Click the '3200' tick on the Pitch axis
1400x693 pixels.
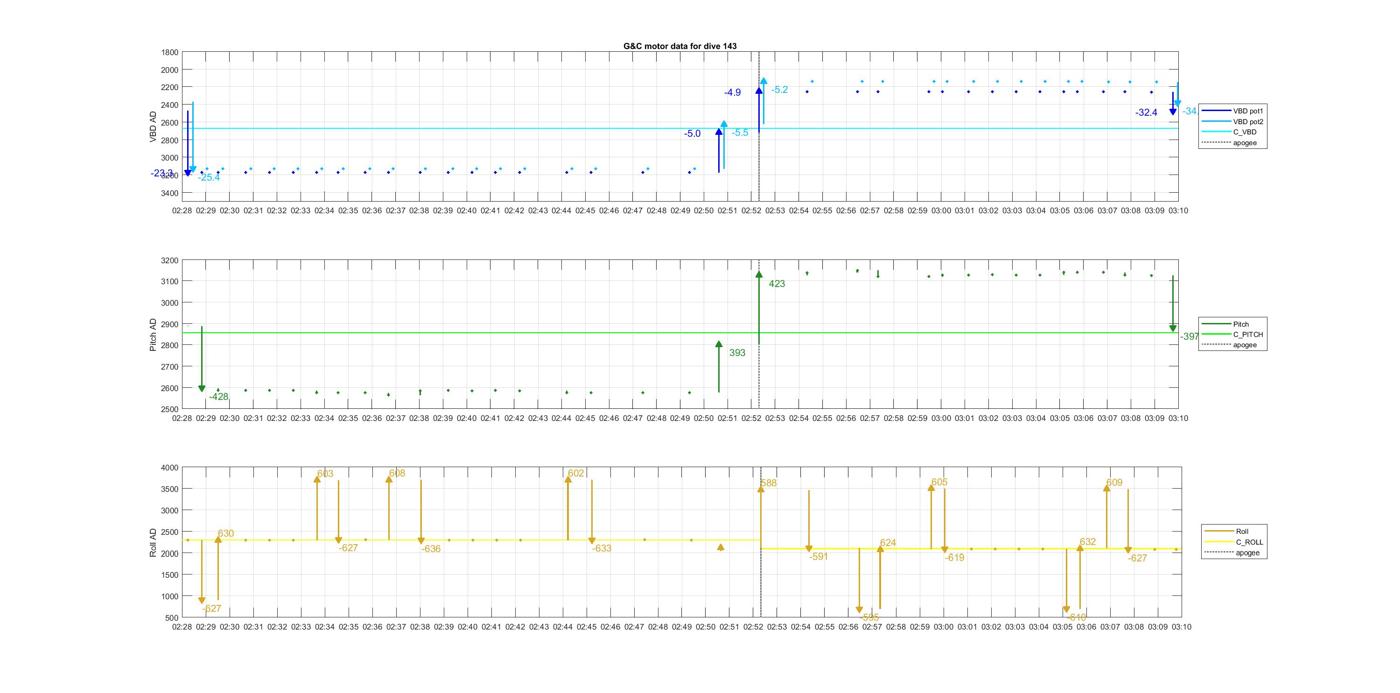169,261
